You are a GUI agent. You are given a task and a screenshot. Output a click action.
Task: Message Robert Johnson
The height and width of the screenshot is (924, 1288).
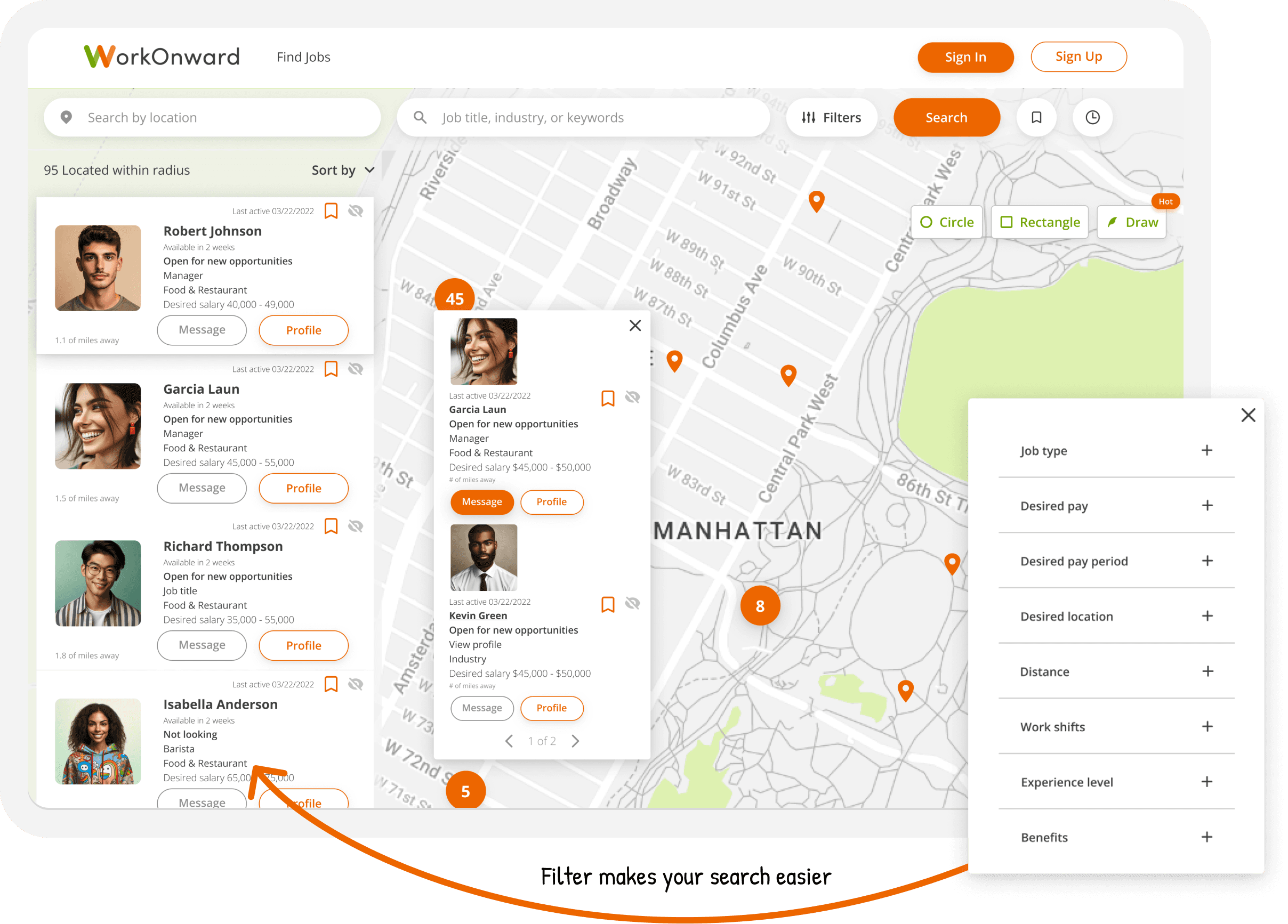tap(202, 330)
